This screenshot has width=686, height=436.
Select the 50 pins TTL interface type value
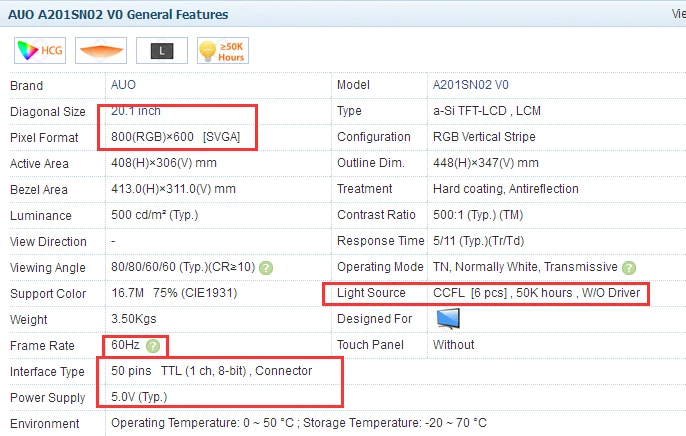212,371
